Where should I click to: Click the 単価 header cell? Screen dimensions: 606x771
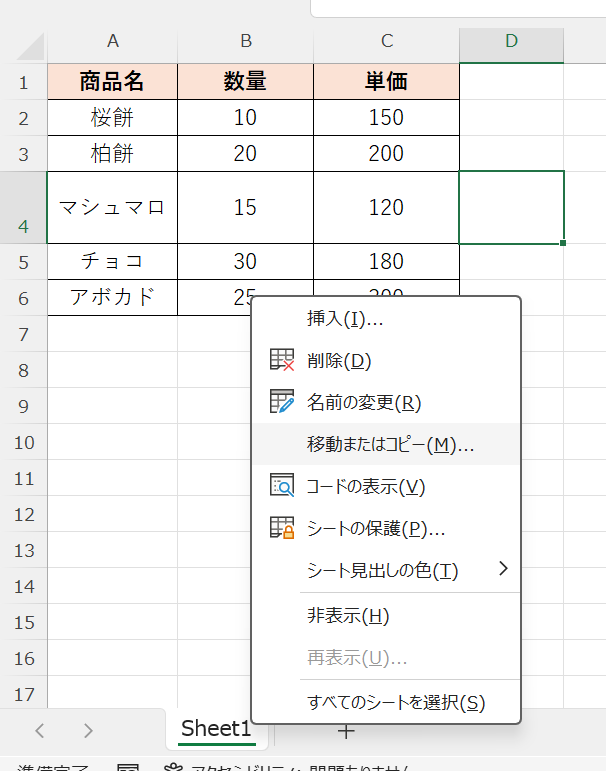(386, 82)
